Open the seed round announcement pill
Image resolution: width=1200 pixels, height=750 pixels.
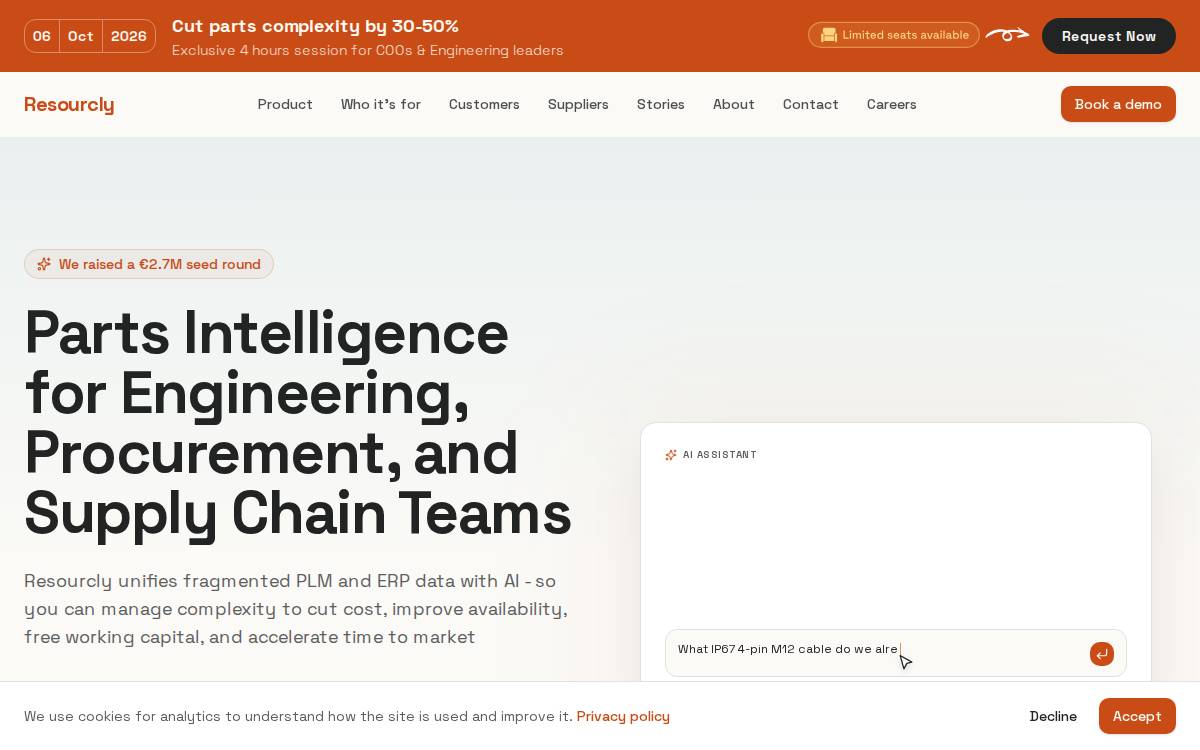pos(149,264)
